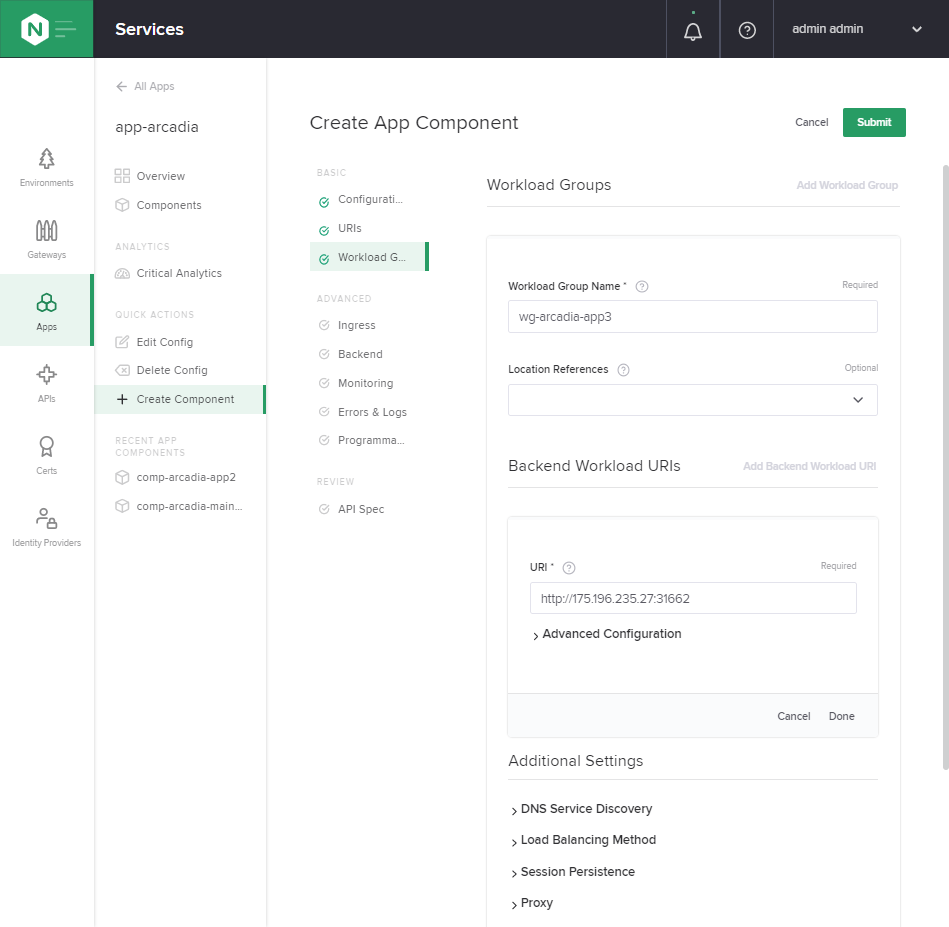Click the Critical Analytics gauge icon

(122, 274)
